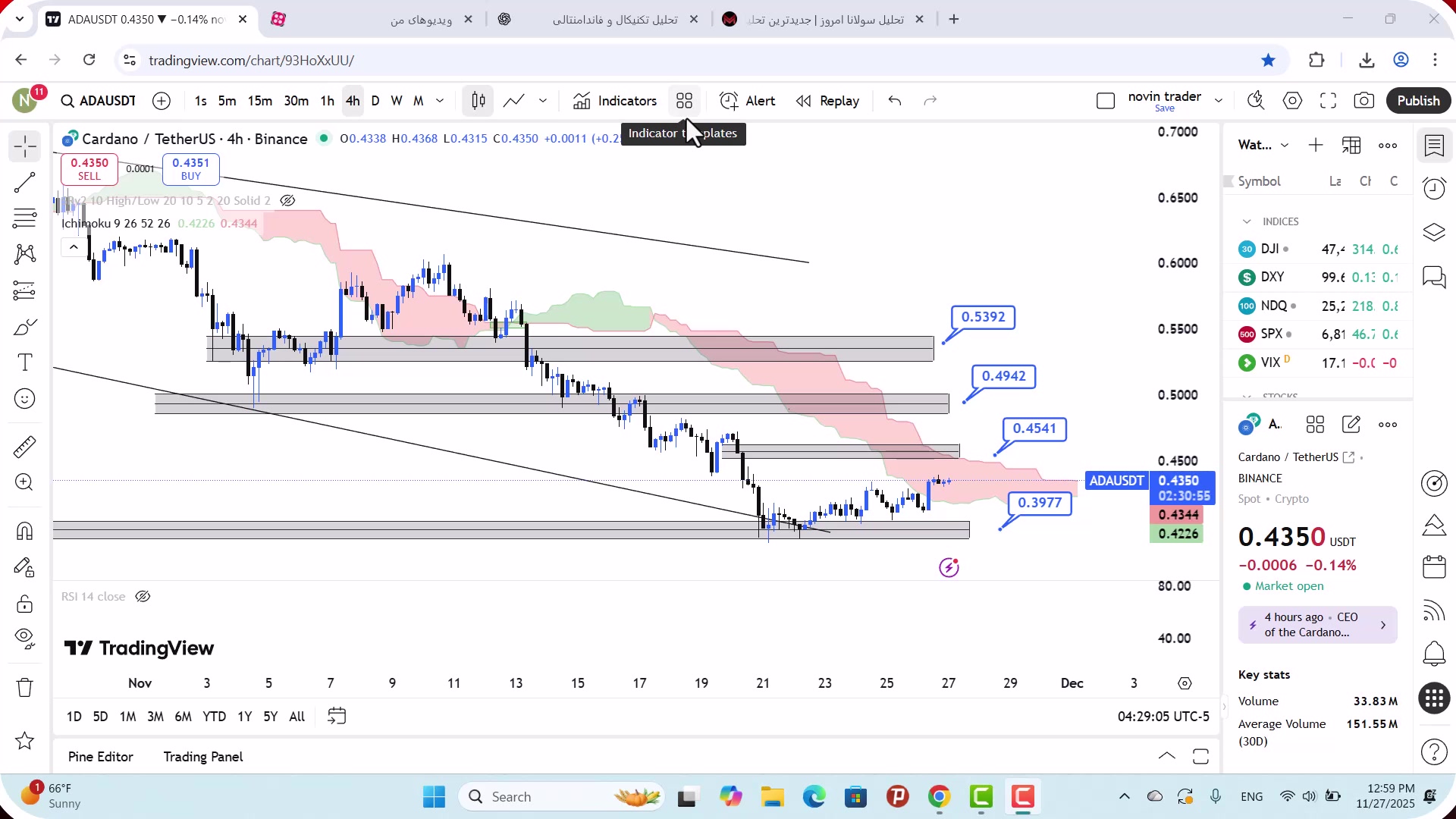Open the alerts clock sidebar panel
This screenshot has height=819, width=1456.
point(1435,189)
